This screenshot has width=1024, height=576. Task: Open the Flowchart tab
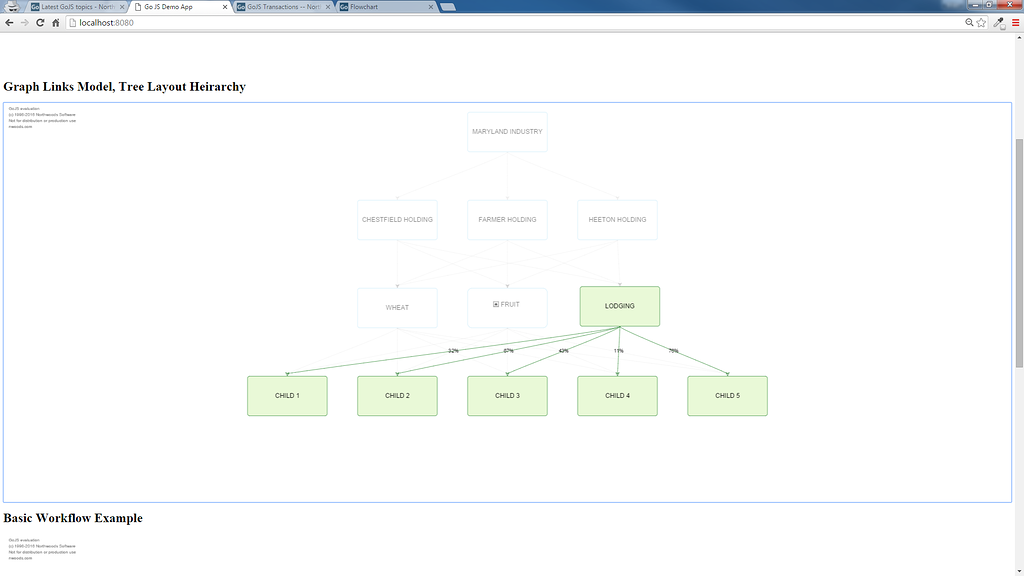coord(385,7)
